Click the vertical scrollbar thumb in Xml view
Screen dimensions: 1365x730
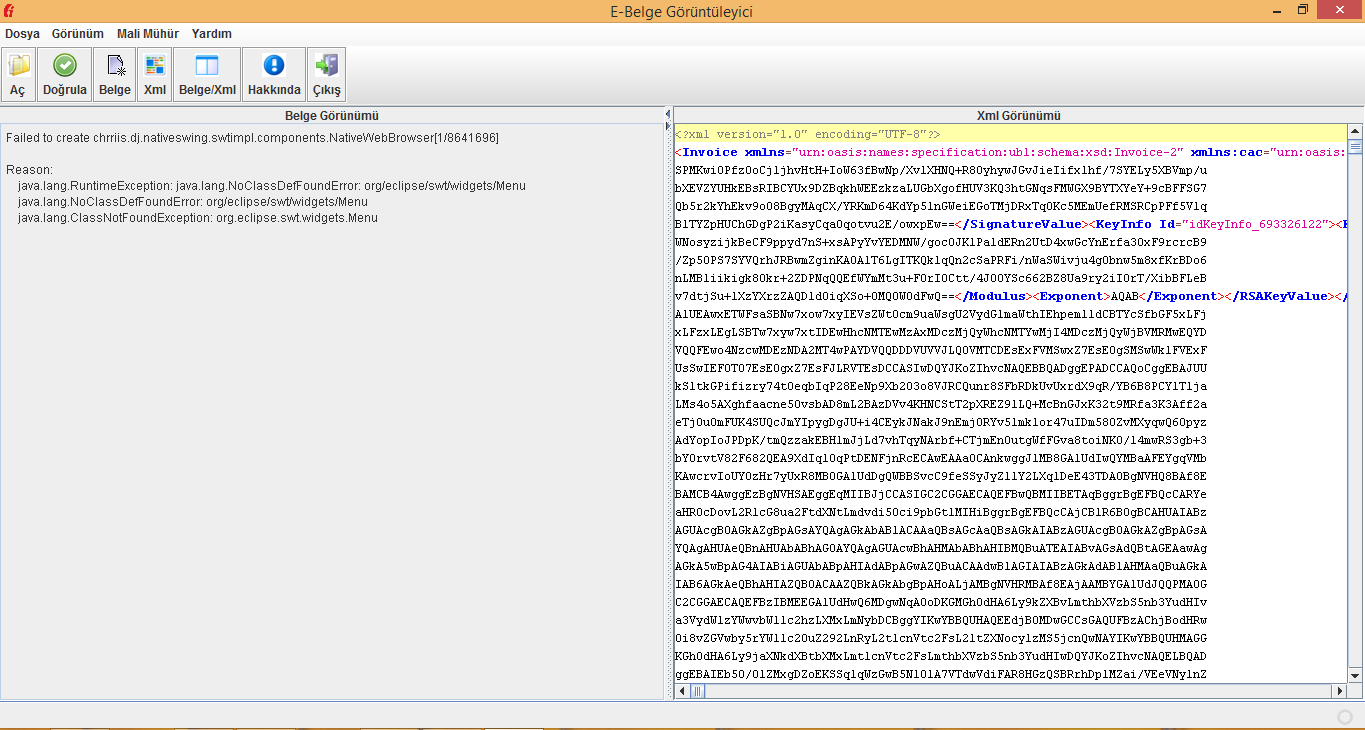1355,147
